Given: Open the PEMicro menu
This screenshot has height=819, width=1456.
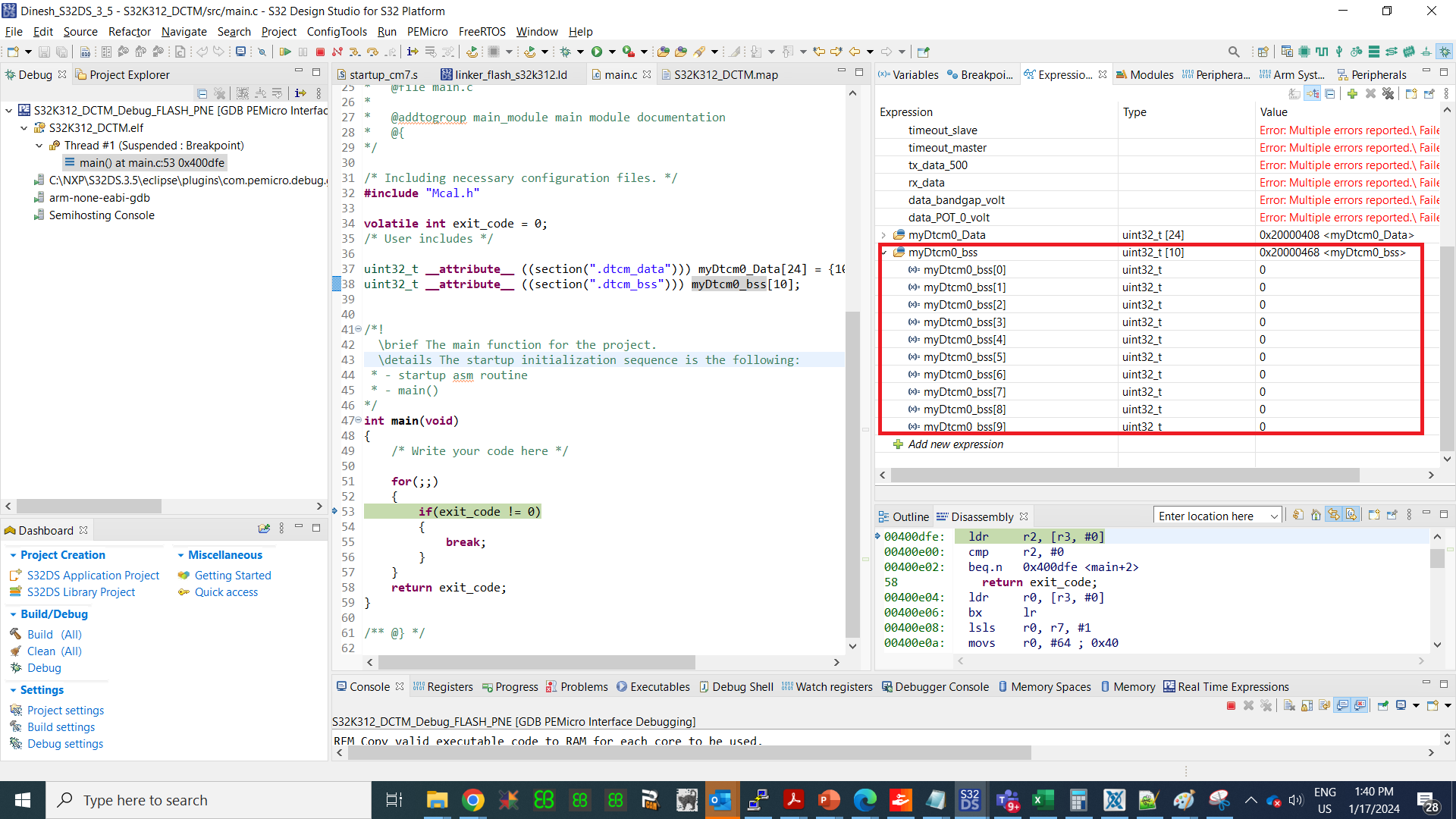Looking at the screenshot, I should (x=427, y=32).
